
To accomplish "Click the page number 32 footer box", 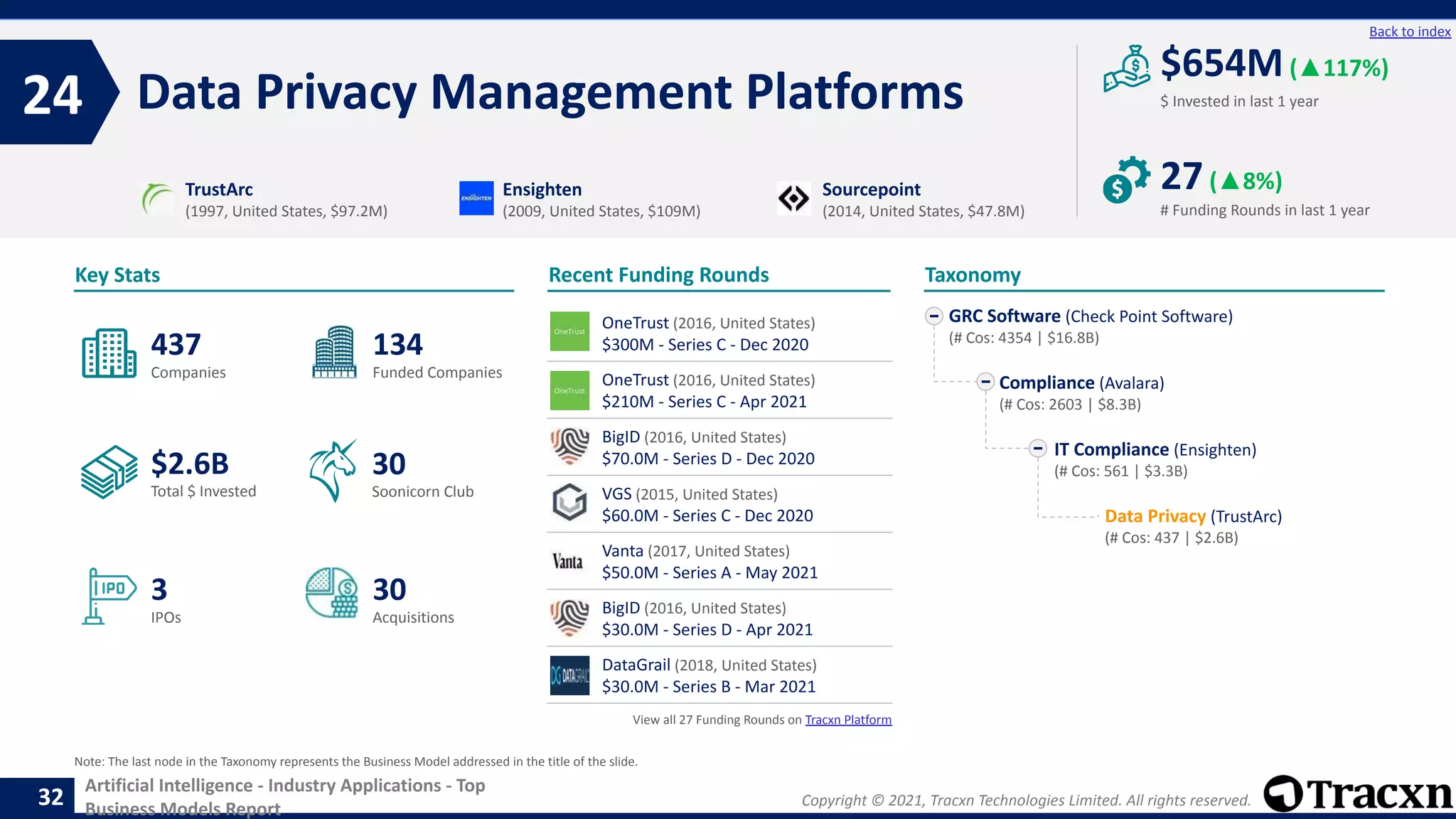I will tap(37, 796).
